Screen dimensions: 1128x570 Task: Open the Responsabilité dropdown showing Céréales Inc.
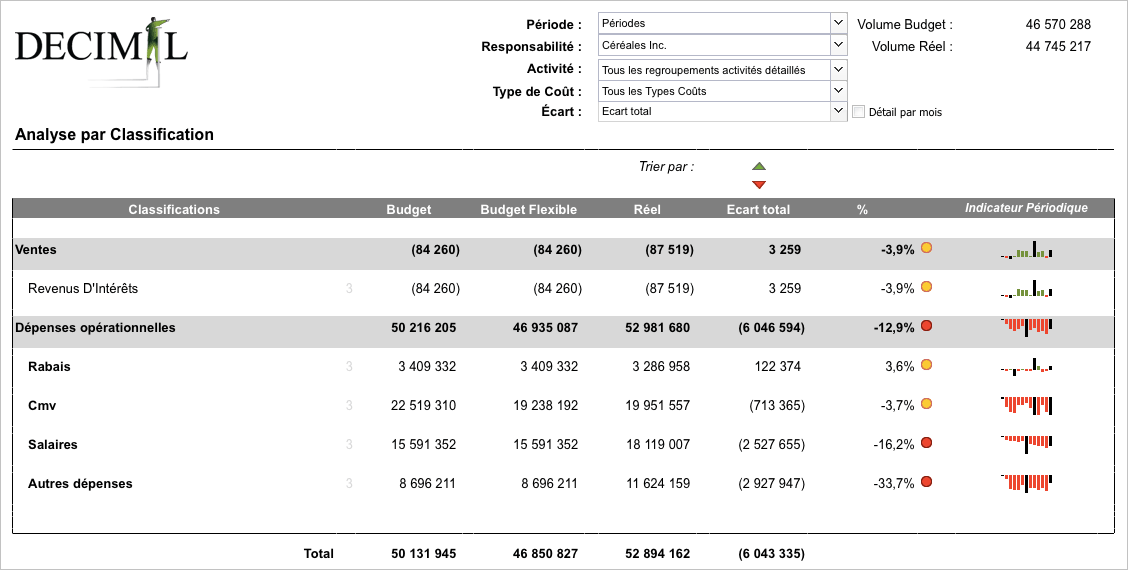(x=723, y=45)
